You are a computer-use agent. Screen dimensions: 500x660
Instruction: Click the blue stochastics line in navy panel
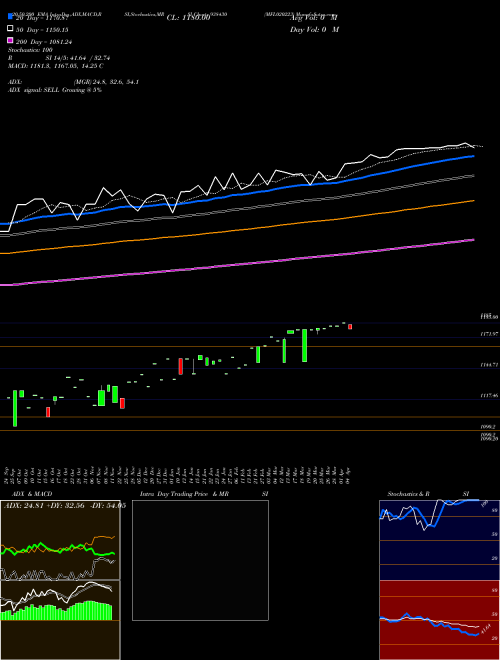click(x=429, y=512)
